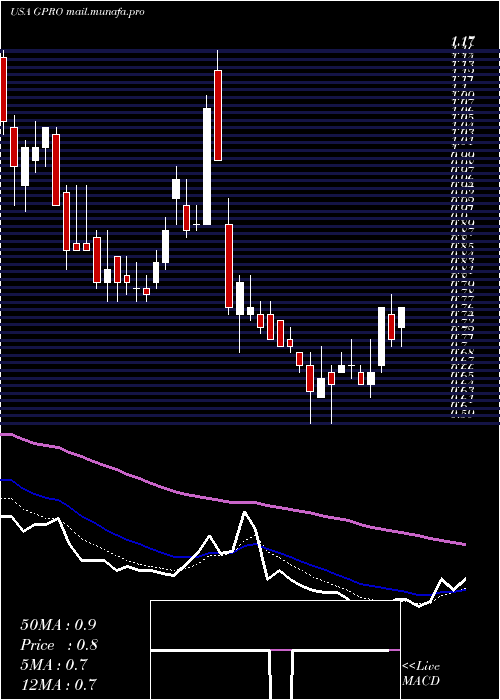Click the 50MA : 0.9 readout
The height and width of the screenshot is (700, 500).
pos(58,625)
